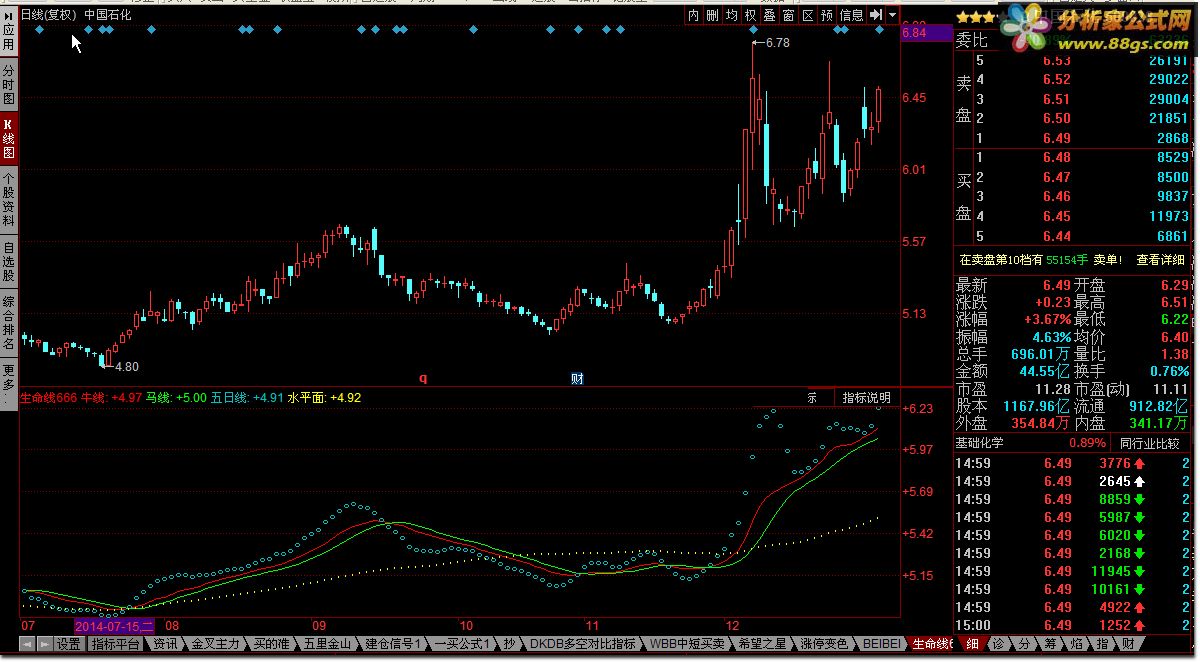Click the 卖单! link
This screenshot has height=662, width=1200.
pos(1109,260)
